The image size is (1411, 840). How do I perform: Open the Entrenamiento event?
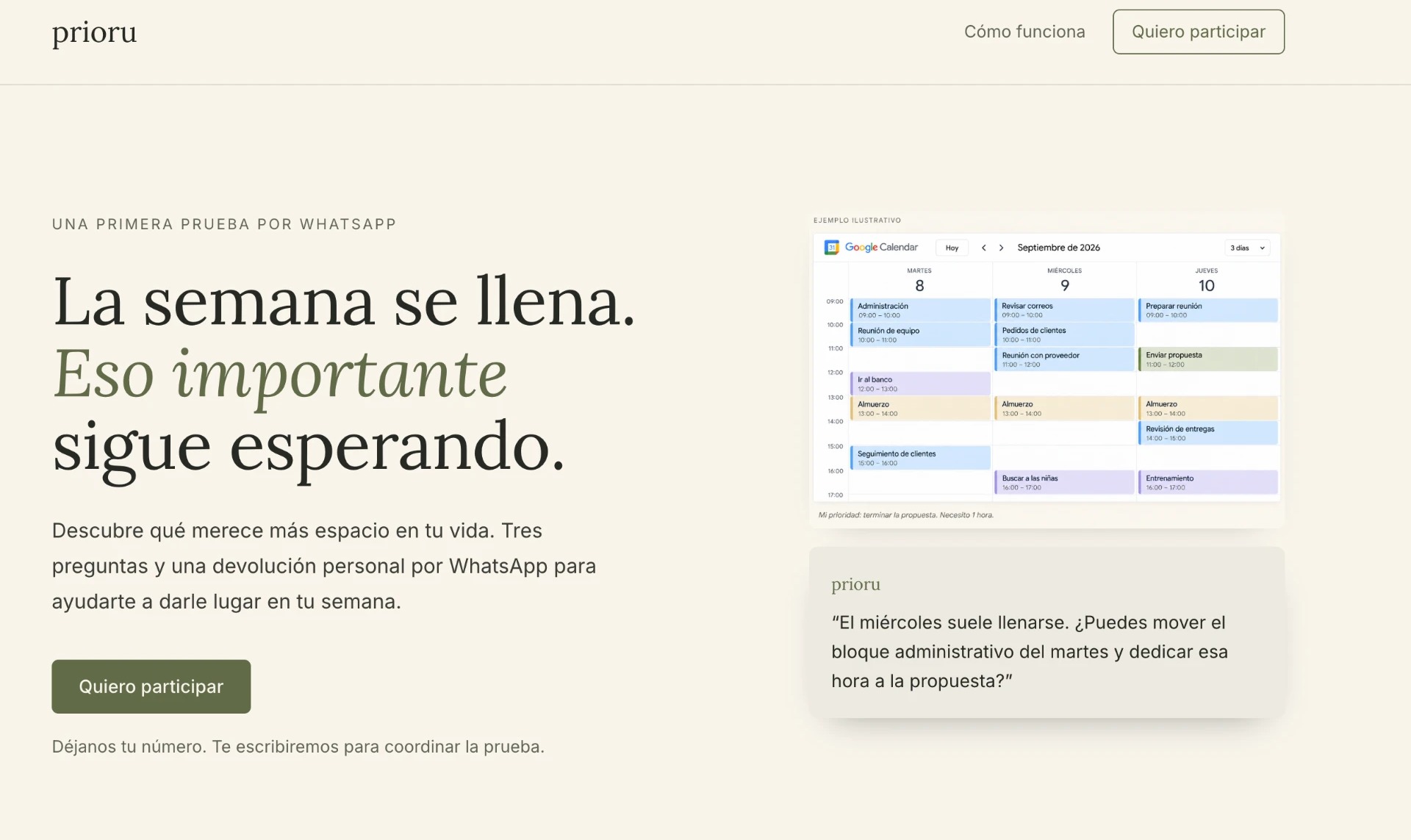click(x=1208, y=482)
